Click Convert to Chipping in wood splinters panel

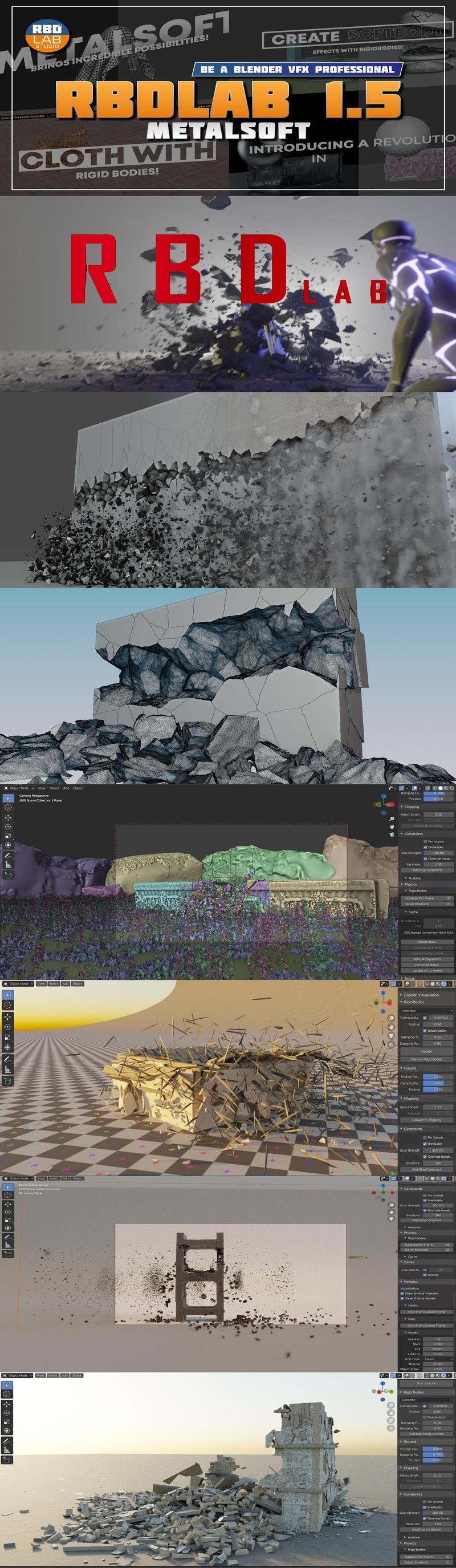(427, 1120)
